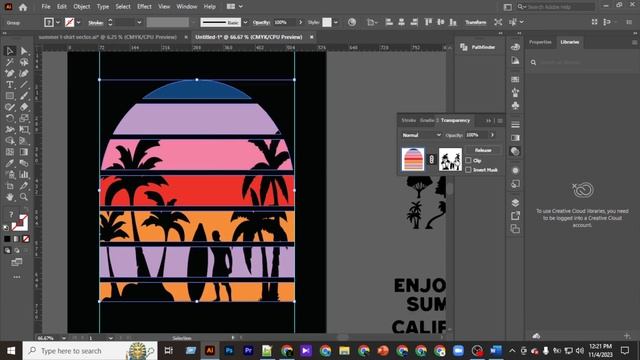Select the Rotate tool
The width and height of the screenshot is (640, 360).
click(10, 118)
